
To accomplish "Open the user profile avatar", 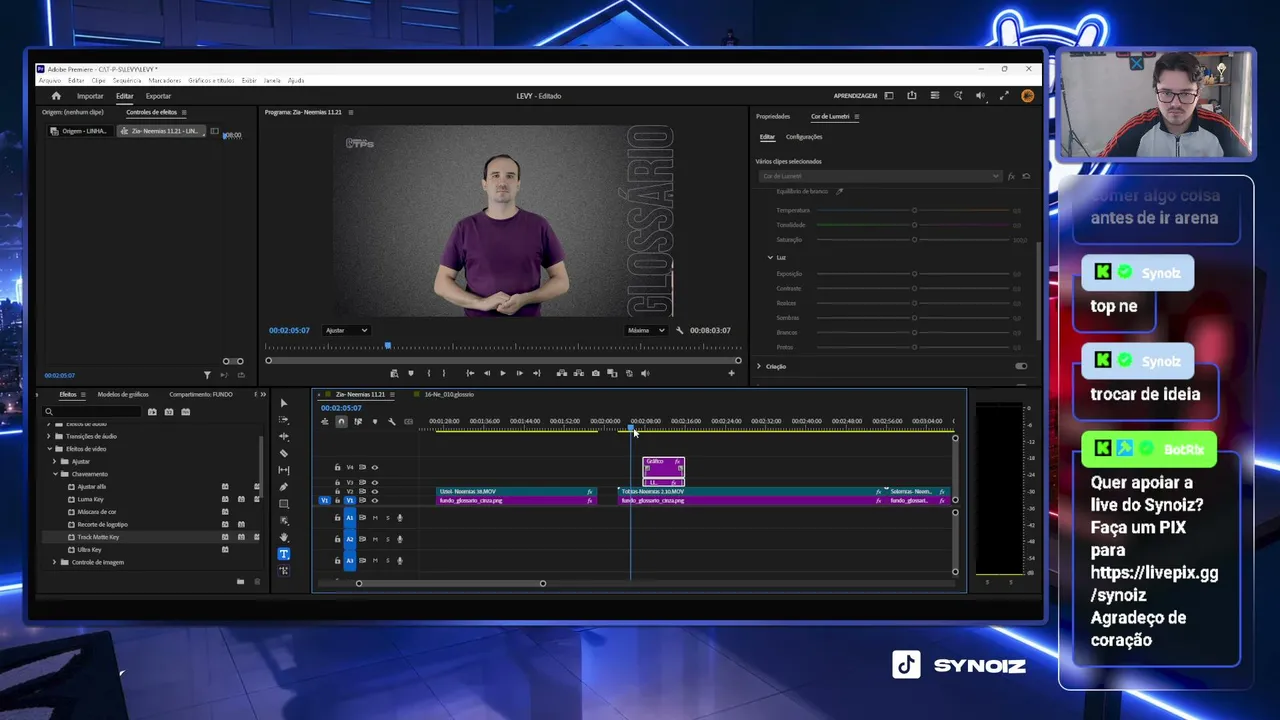I will click(x=1028, y=96).
